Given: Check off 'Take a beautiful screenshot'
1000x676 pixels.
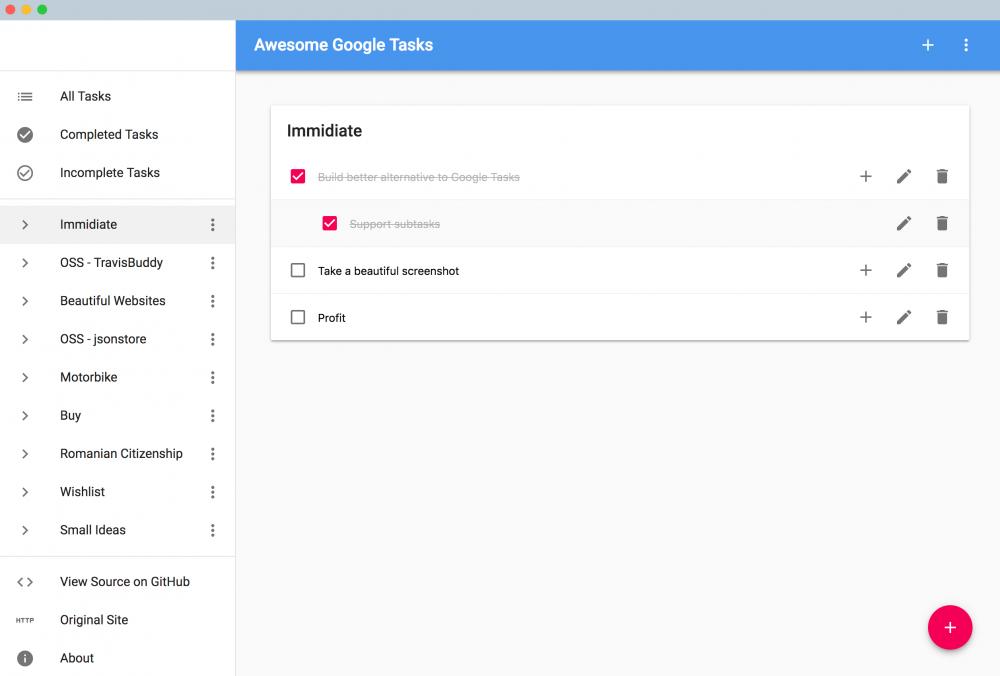Looking at the screenshot, I should [298, 270].
